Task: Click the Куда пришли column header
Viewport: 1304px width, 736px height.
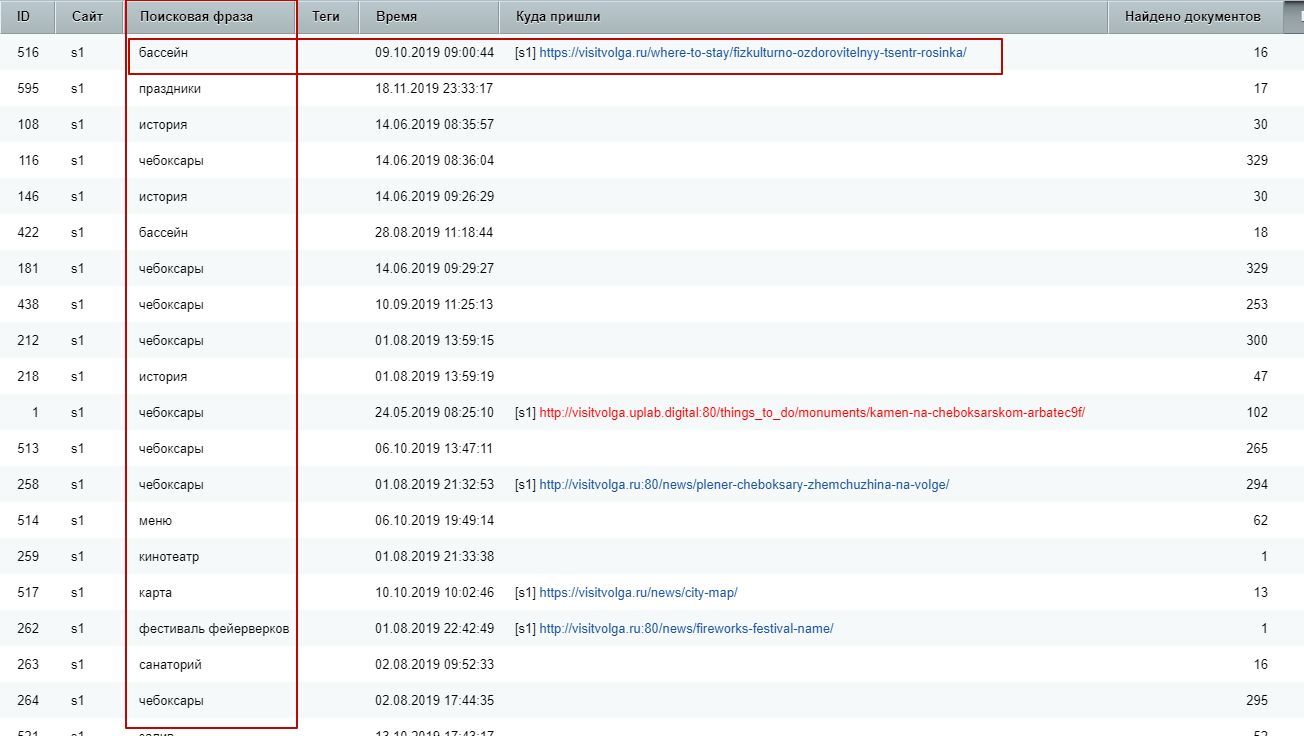Action: (803, 17)
